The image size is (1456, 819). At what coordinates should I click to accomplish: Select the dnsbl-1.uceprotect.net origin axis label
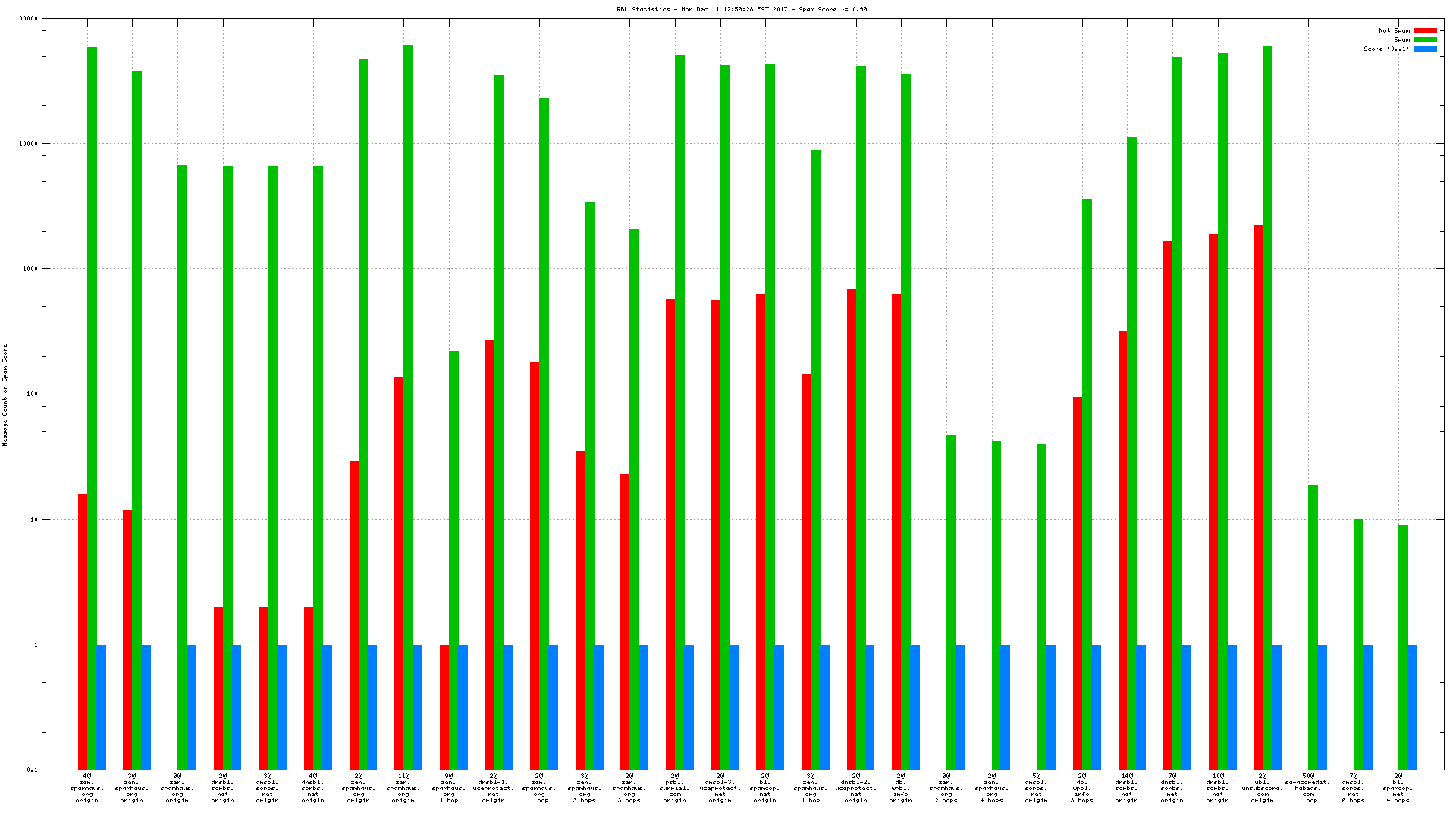coord(493,788)
